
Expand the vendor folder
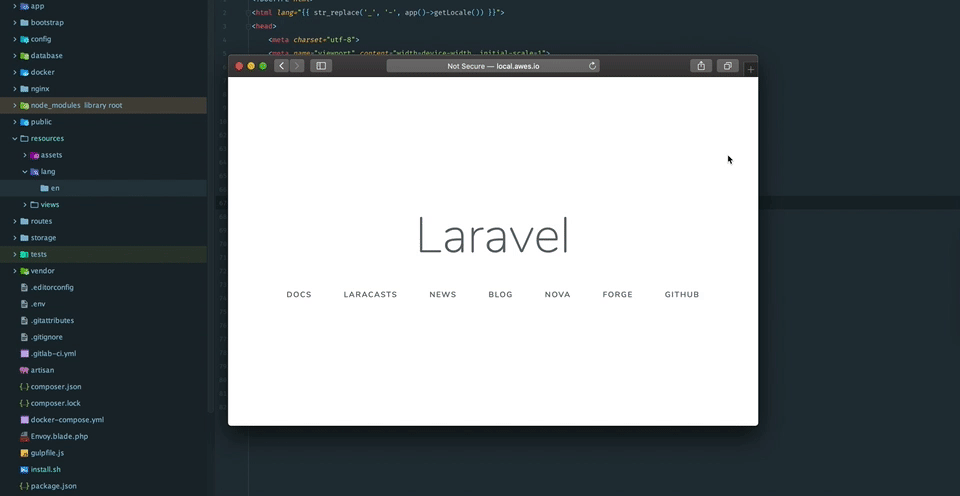coord(15,271)
